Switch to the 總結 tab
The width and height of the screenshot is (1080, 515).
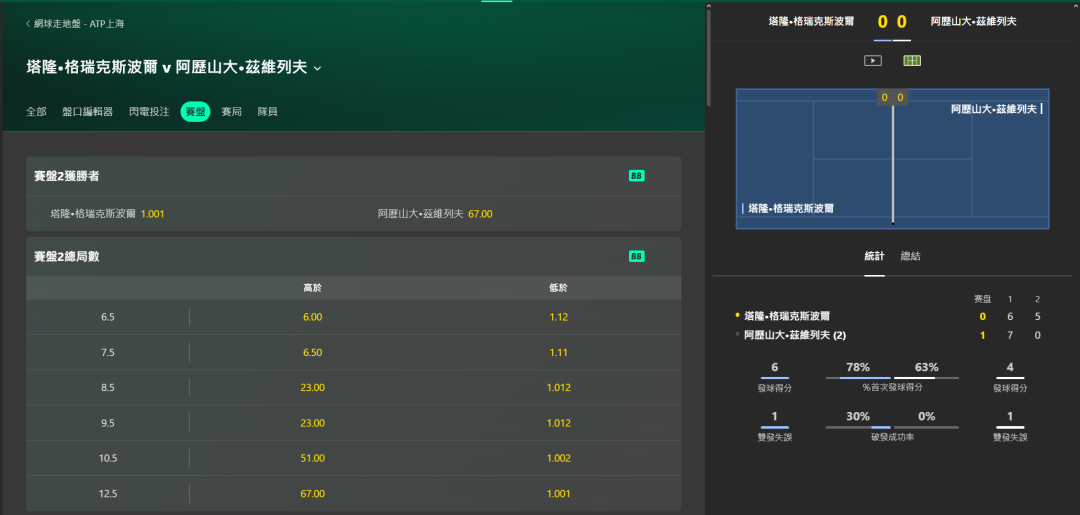tap(911, 256)
